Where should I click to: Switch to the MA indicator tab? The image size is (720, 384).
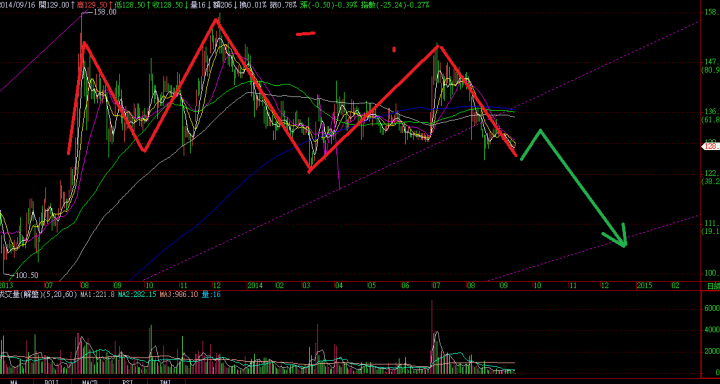click(x=14, y=382)
